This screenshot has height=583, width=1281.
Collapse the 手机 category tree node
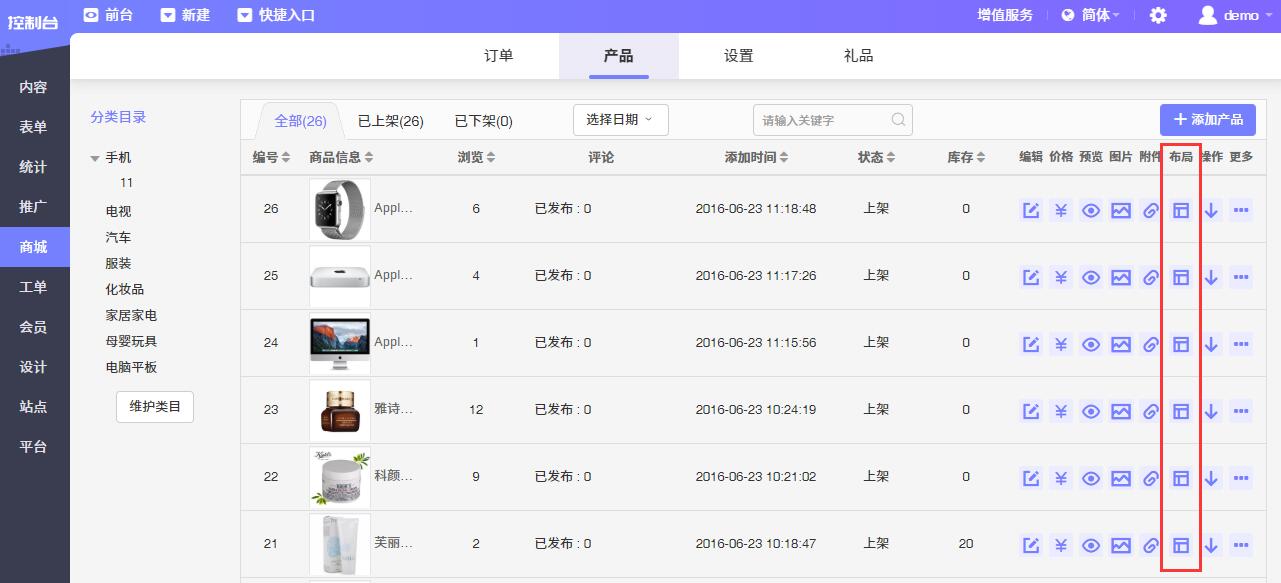coord(95,158)
